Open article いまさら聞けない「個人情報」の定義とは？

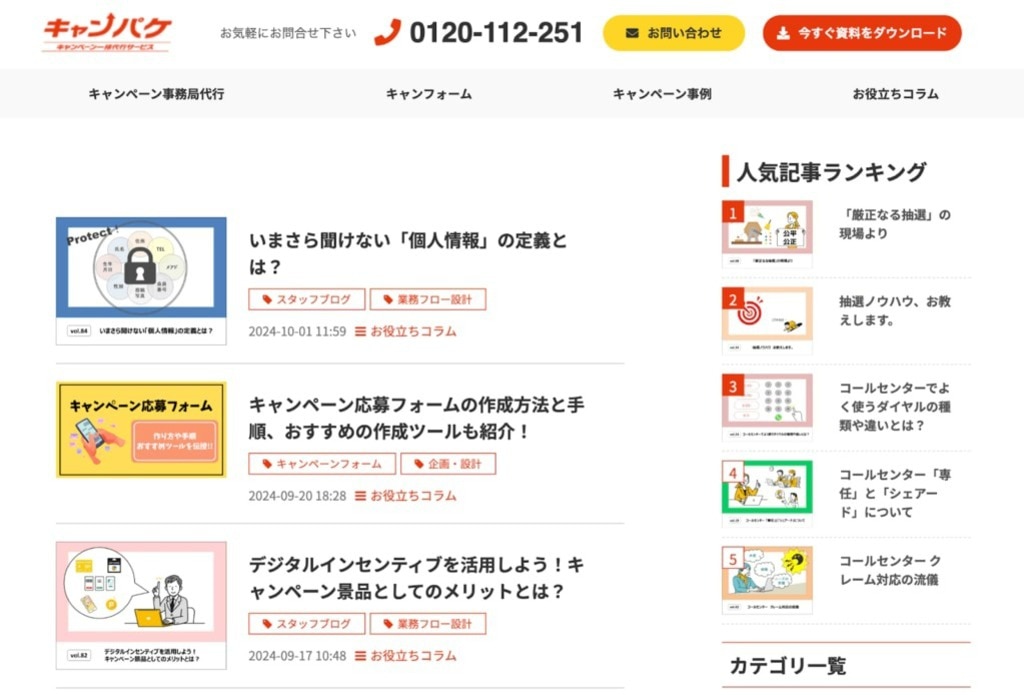pos(408,253)
